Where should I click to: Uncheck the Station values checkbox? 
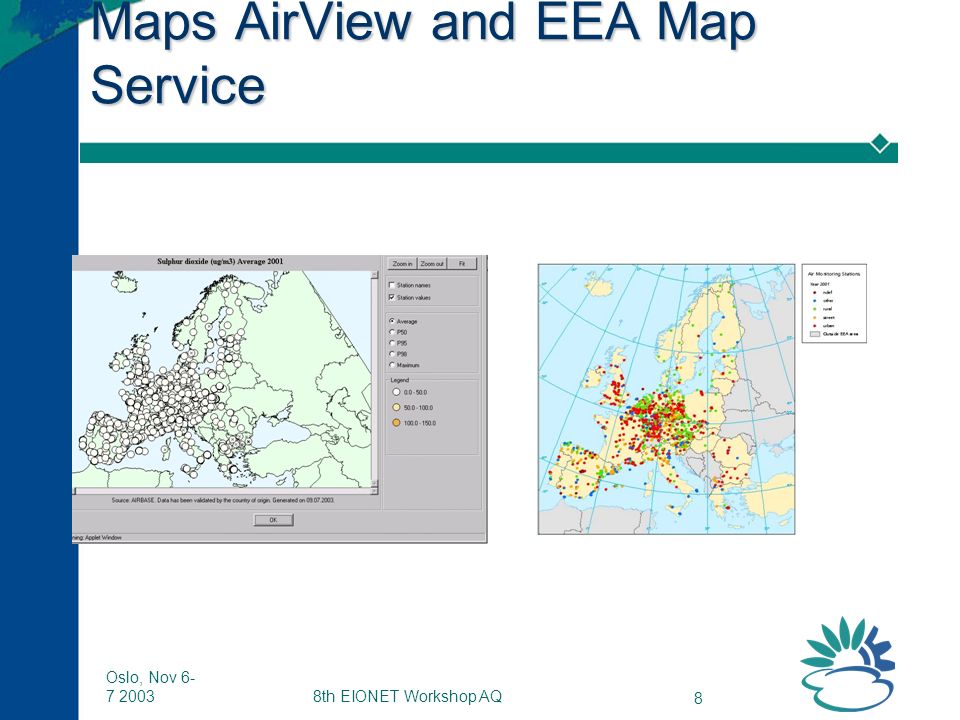(x=392, y=298)
